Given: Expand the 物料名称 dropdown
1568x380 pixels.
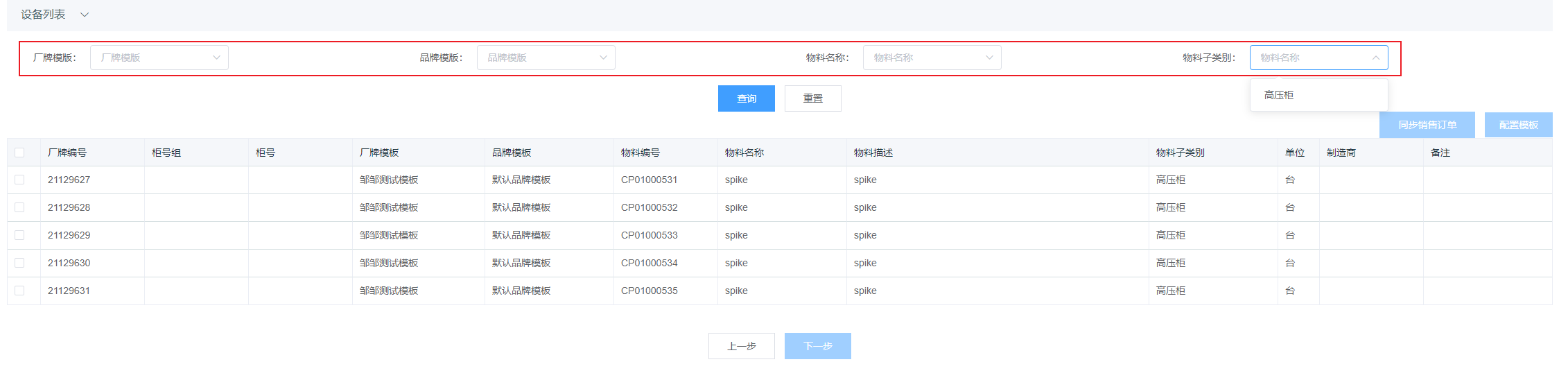Looking at the screenshot, I should 932,58.
